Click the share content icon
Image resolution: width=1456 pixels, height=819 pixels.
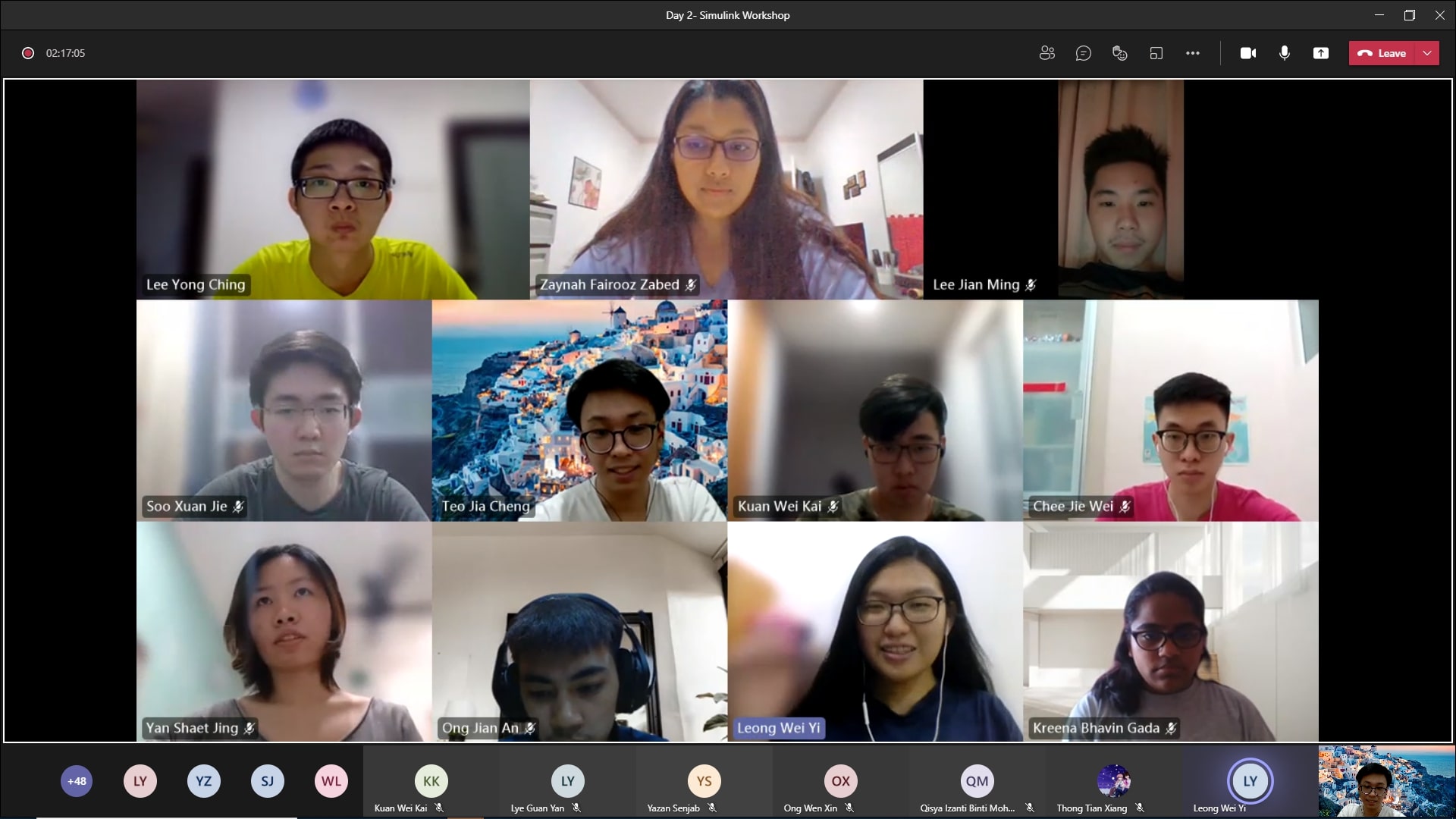tap(1320, 53)
